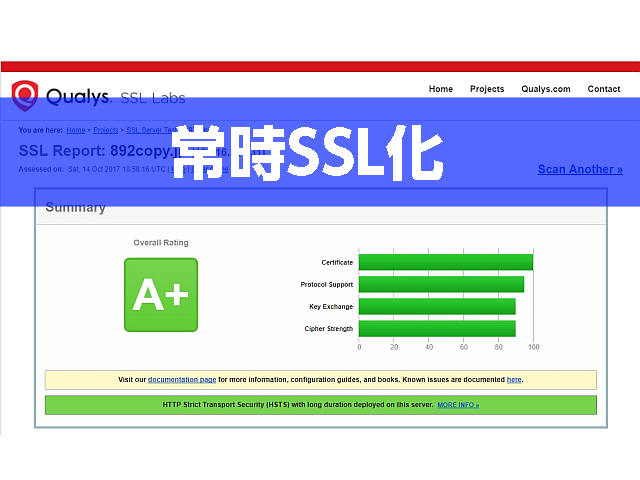Click the Home breadcrumb link
Screen dimensions: 640x480
(x=76, y=130)
